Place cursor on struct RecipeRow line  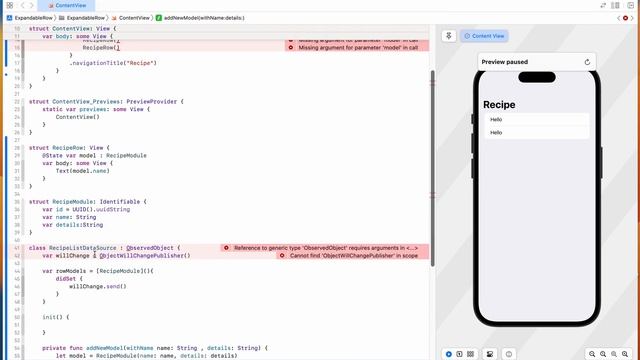coord(69,148)
